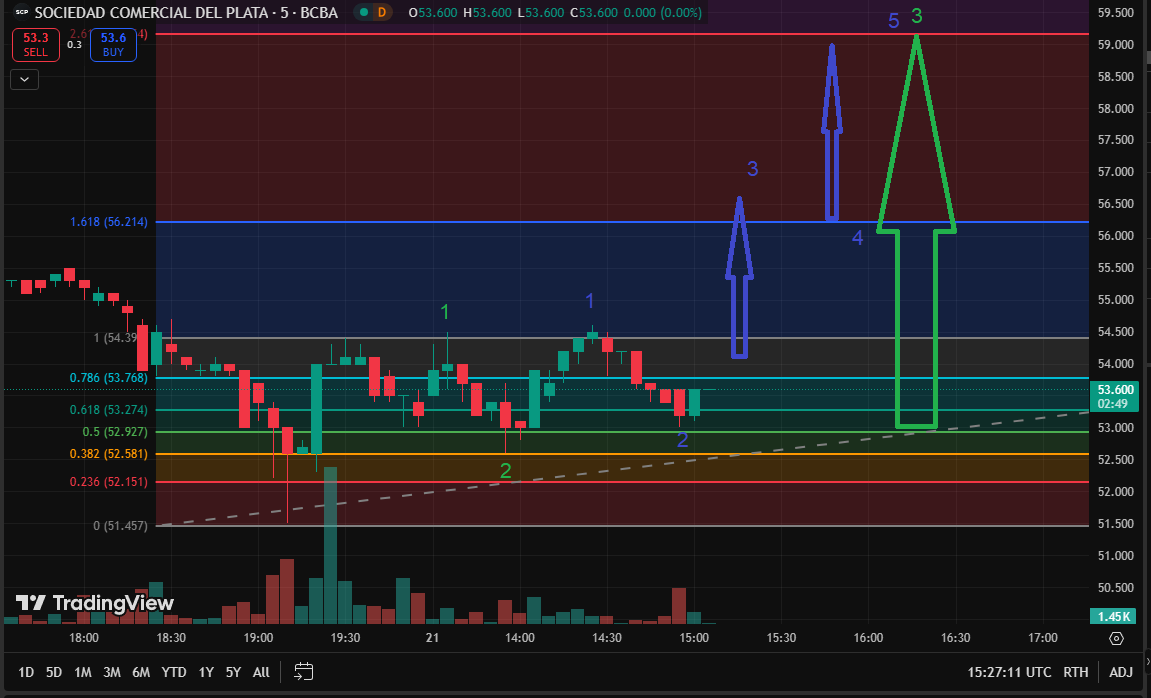Select the 0 (51.457) Fibonacci level label
This screenshot has height=698, width=1151.
(x=120, y=526)
